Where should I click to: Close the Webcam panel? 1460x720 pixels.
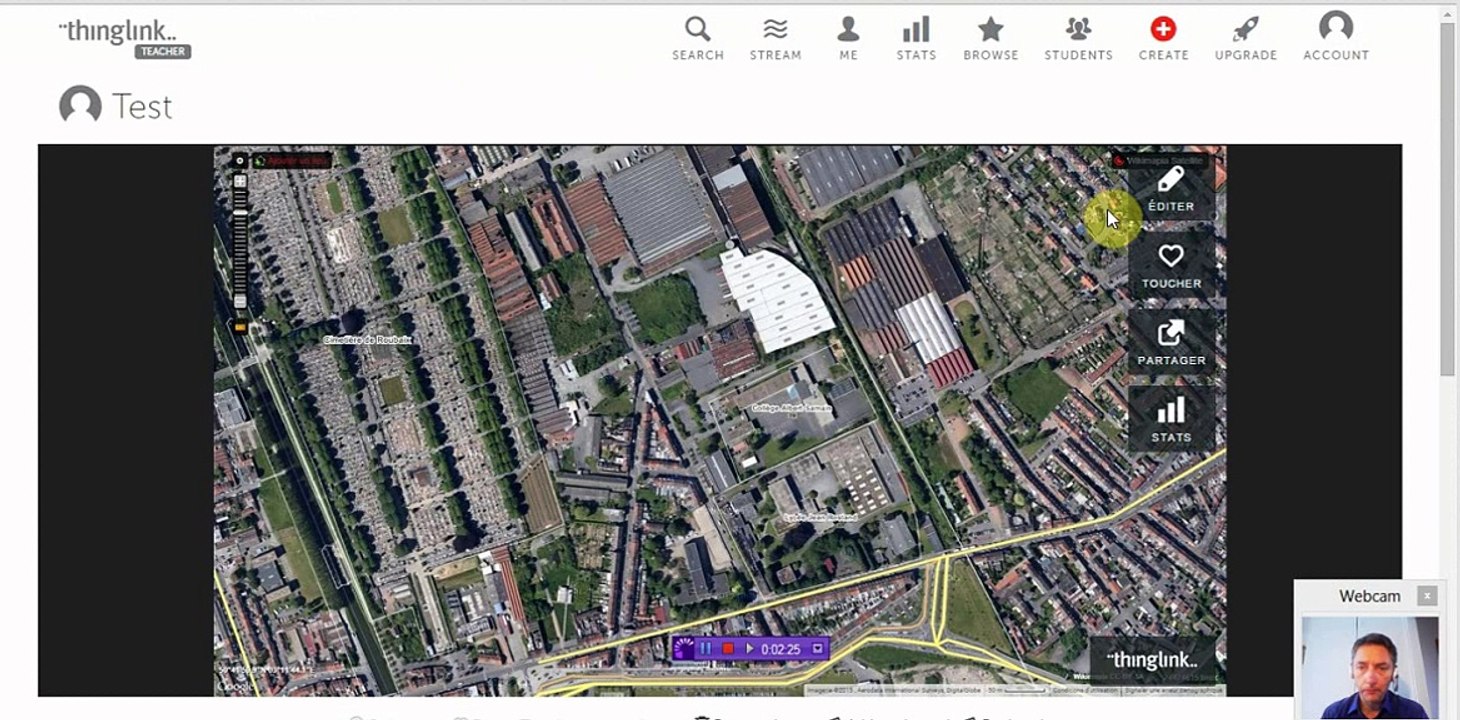1427,596
